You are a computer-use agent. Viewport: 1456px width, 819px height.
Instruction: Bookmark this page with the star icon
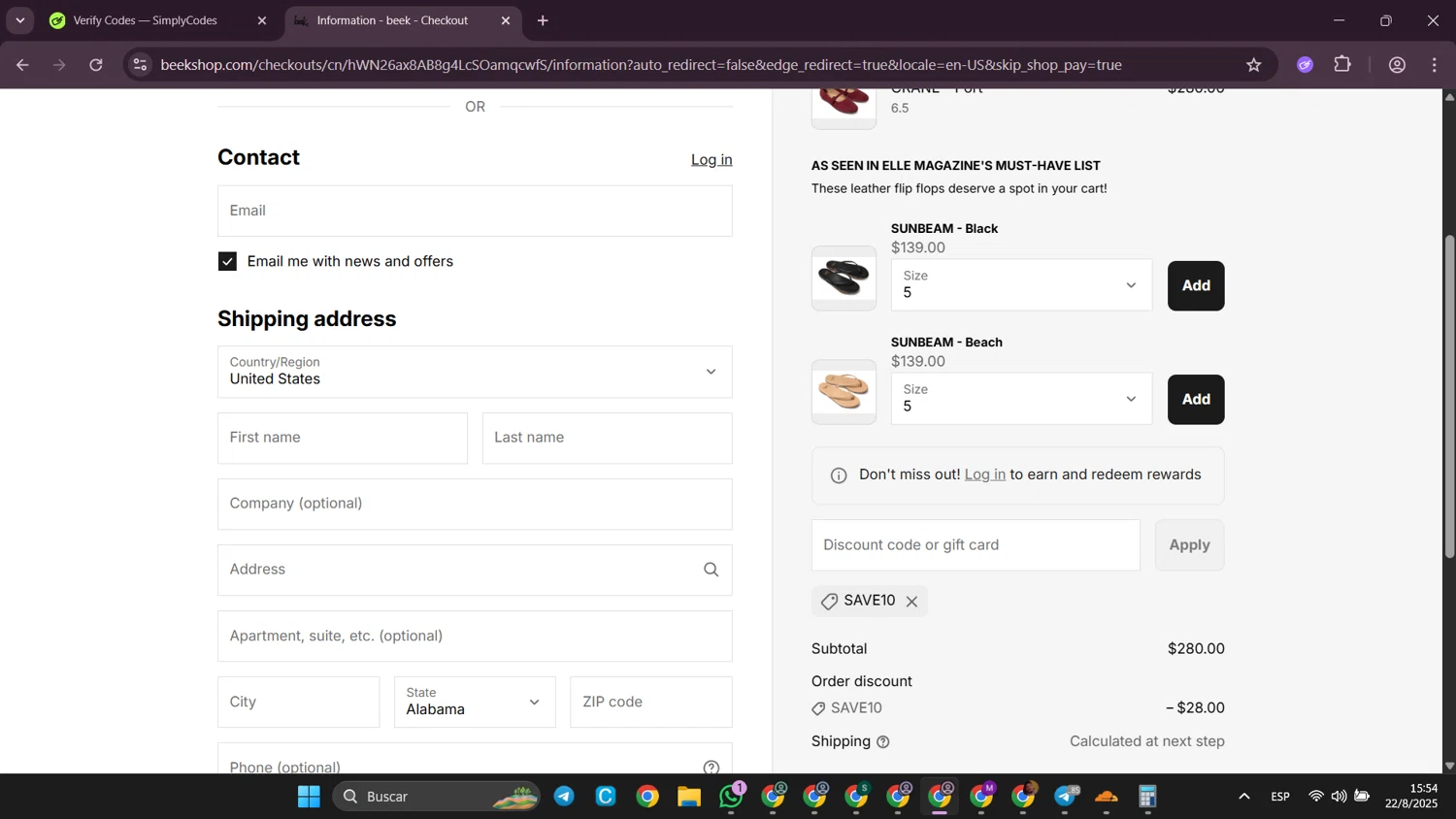click(x=1254, y=65)
